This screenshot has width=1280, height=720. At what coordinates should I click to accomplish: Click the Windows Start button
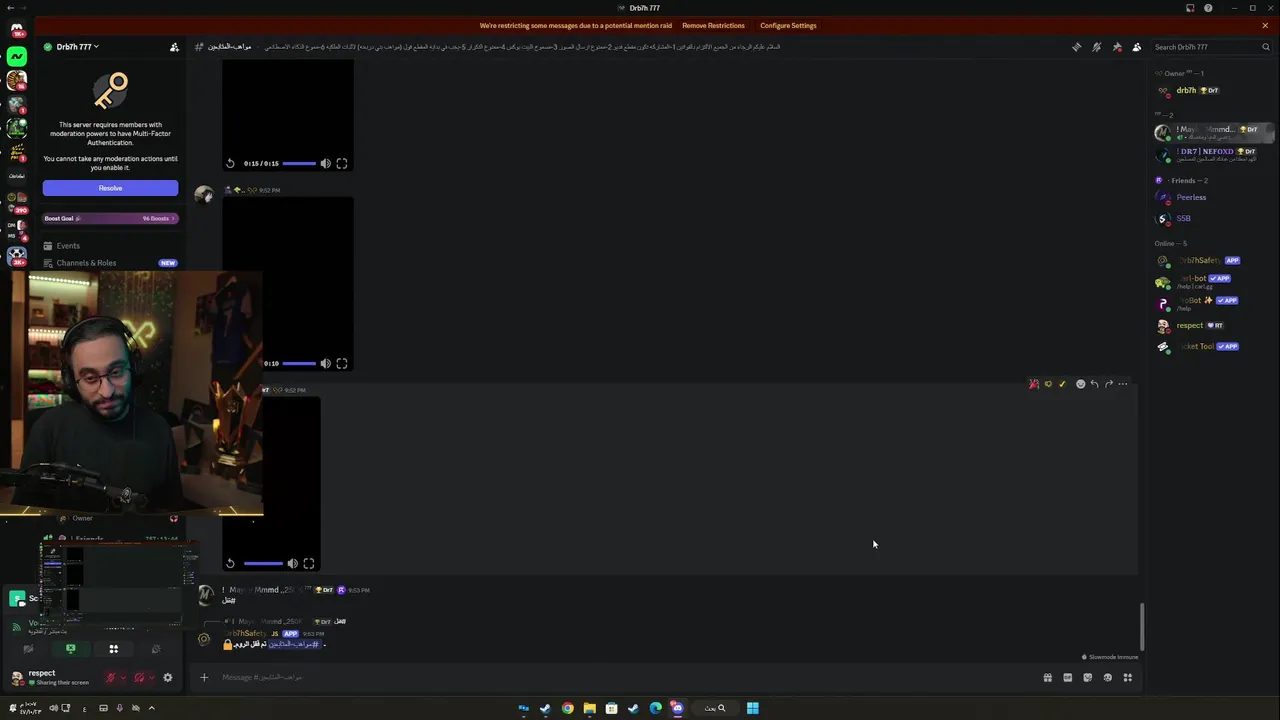752,708
